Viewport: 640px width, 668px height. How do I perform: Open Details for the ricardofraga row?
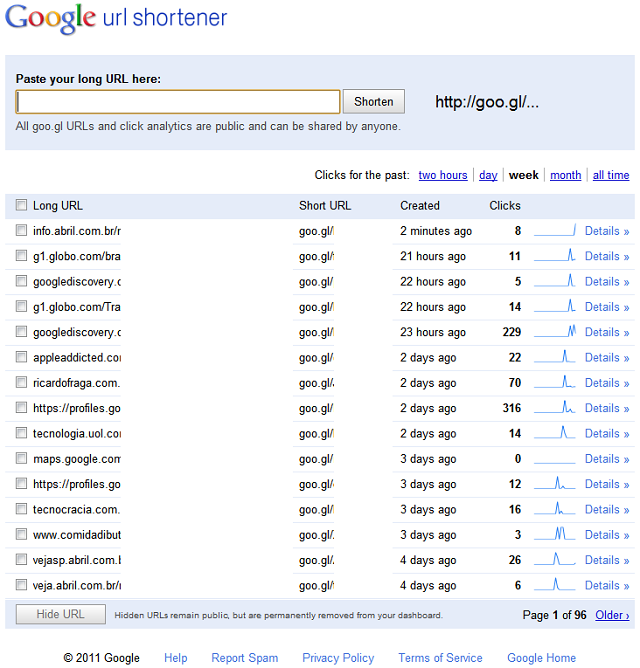tap(606, 383)
